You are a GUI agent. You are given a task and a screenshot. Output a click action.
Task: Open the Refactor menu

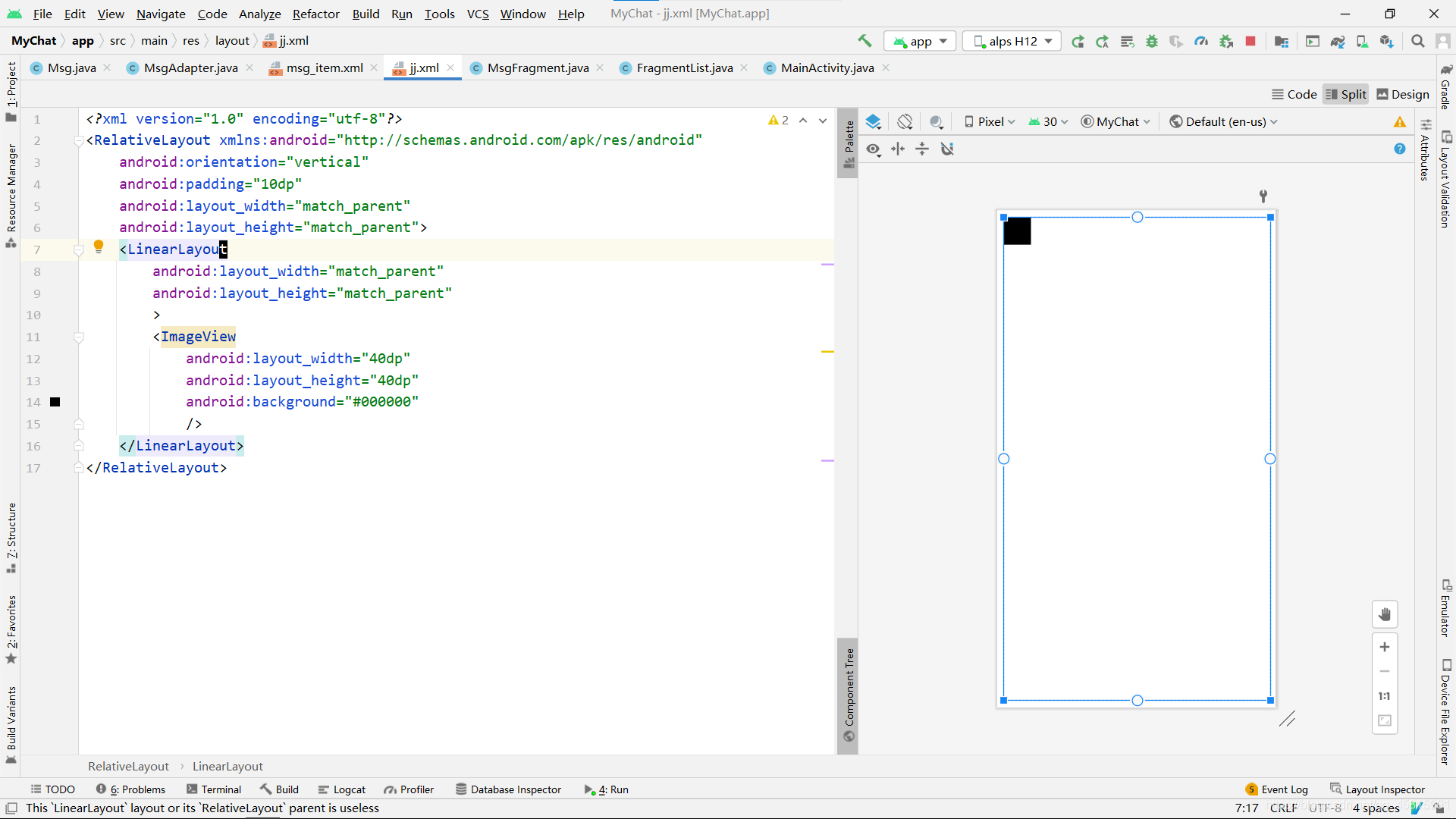coord(315,14)
